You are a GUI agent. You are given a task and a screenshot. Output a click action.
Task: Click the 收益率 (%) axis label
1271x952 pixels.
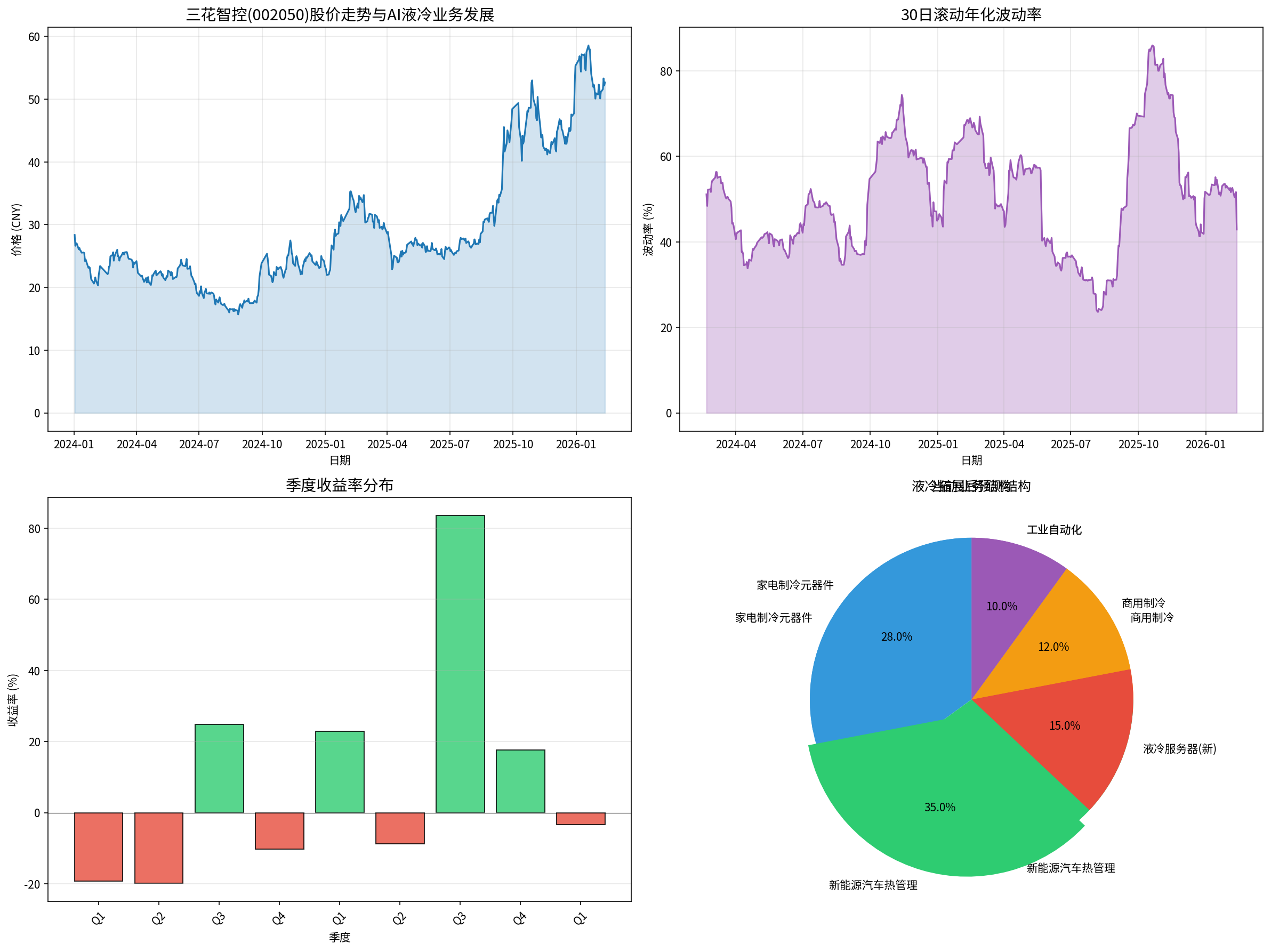pyautogui.click(x=13, y=700)
